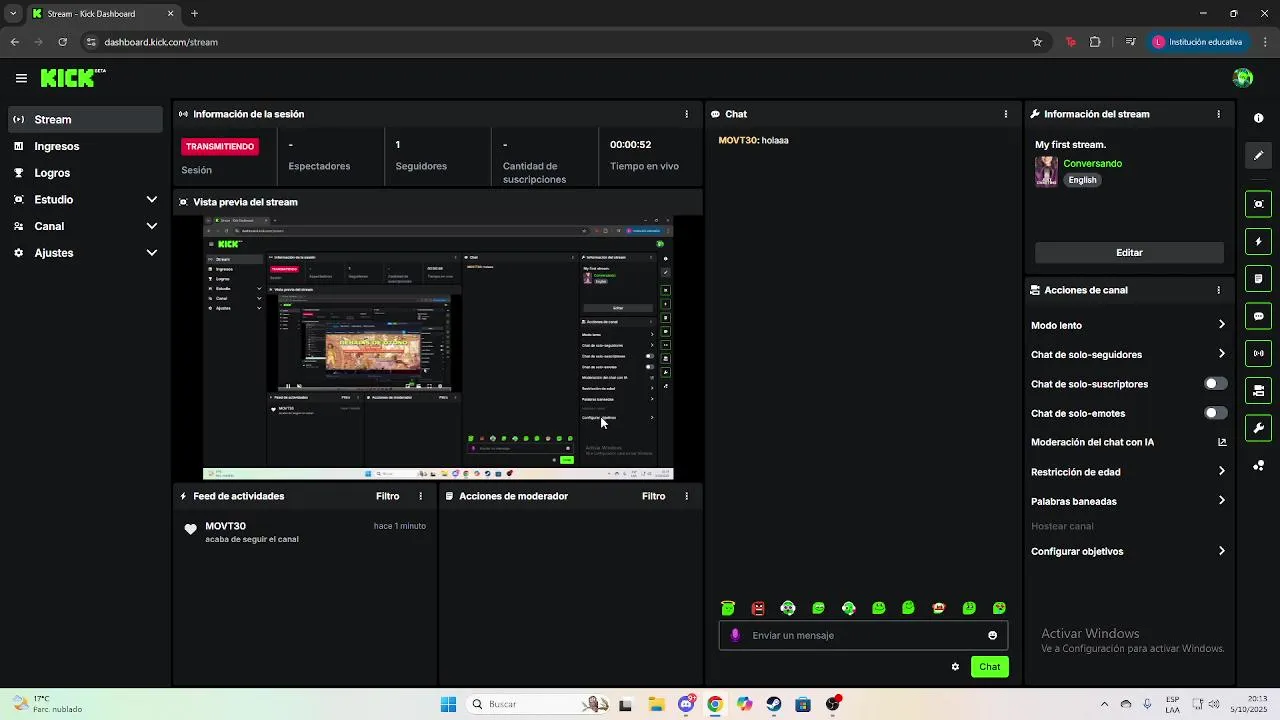Toggle the broadcast signal widget icon in sidebar

(1258, 353)
